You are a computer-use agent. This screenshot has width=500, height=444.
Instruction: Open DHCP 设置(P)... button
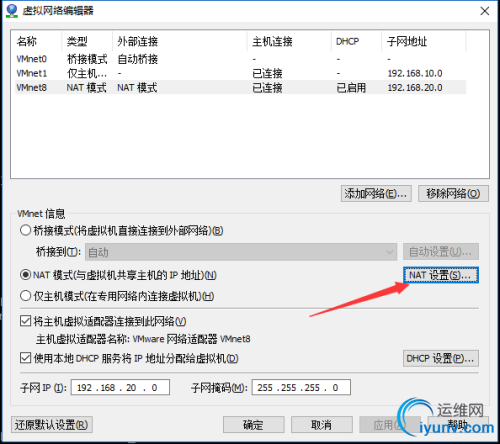coord(441,358)
